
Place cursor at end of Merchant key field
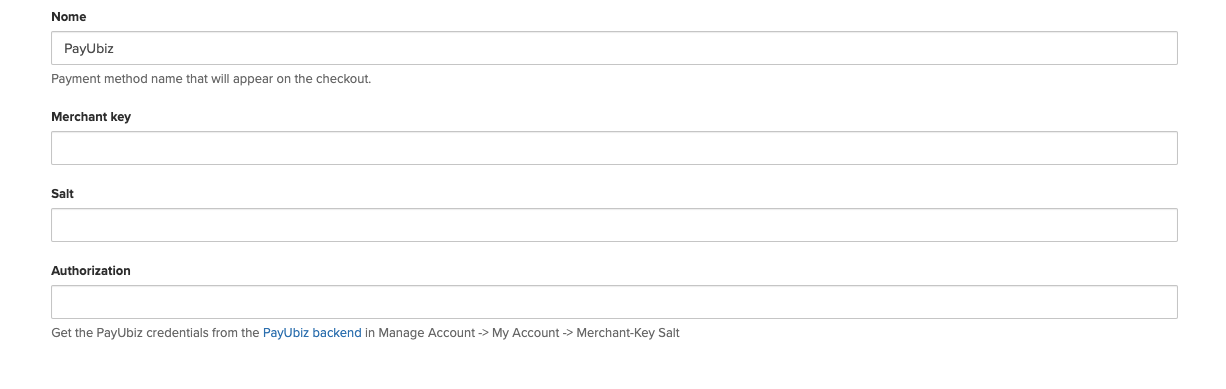tap(1165, 148)
